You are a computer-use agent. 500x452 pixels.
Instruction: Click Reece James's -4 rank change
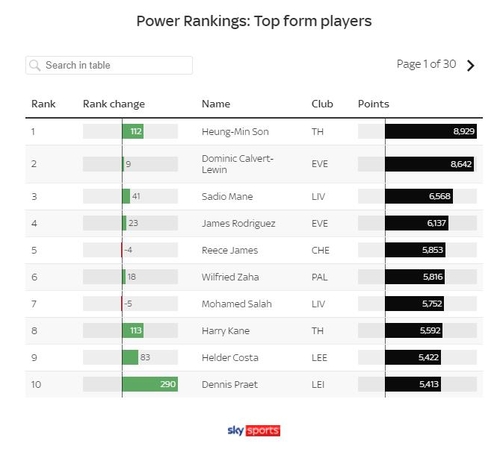tap(128, 250)
